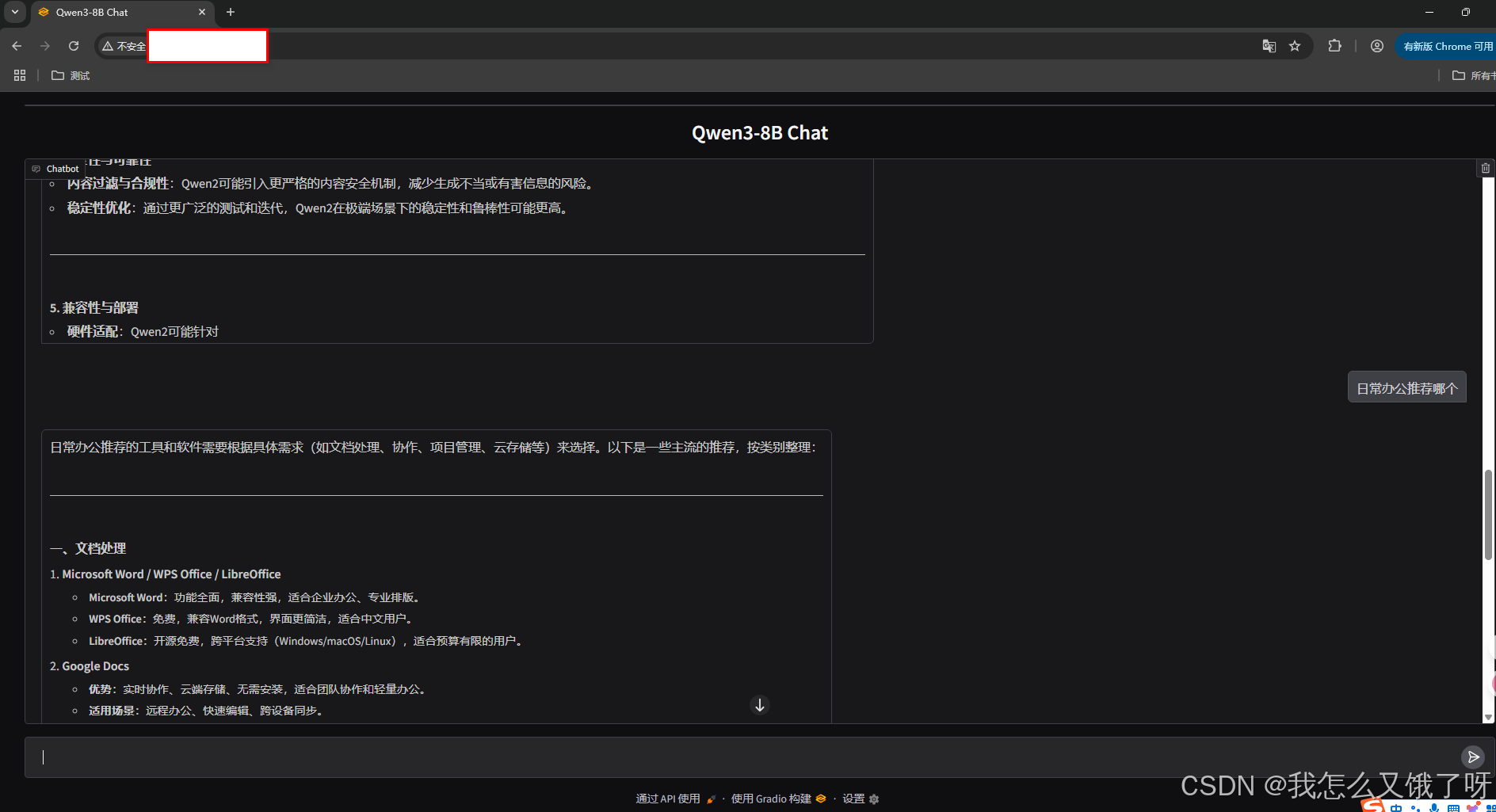Viewport: 1496px width, 812px height.
Task: Minimize the Chrome window
Action: point(1429,12)
